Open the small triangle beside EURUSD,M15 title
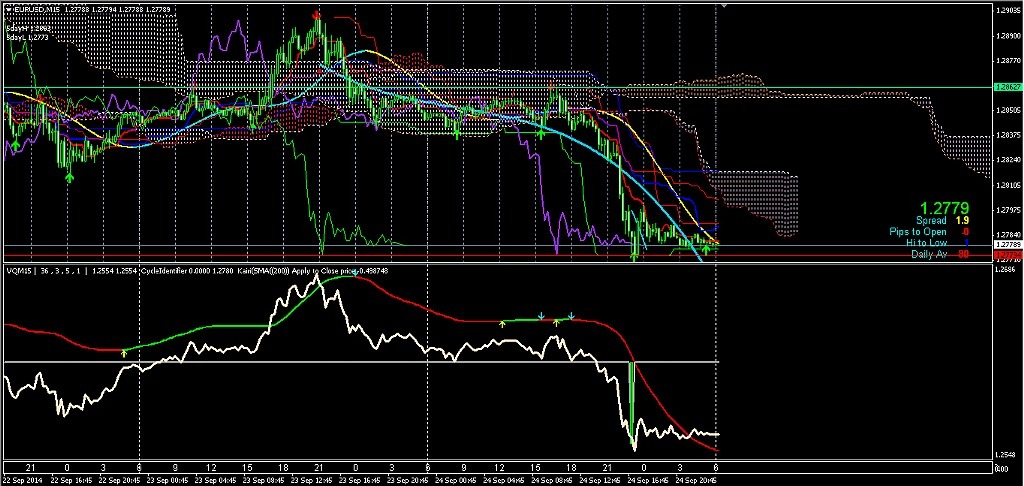 [7, 9]
